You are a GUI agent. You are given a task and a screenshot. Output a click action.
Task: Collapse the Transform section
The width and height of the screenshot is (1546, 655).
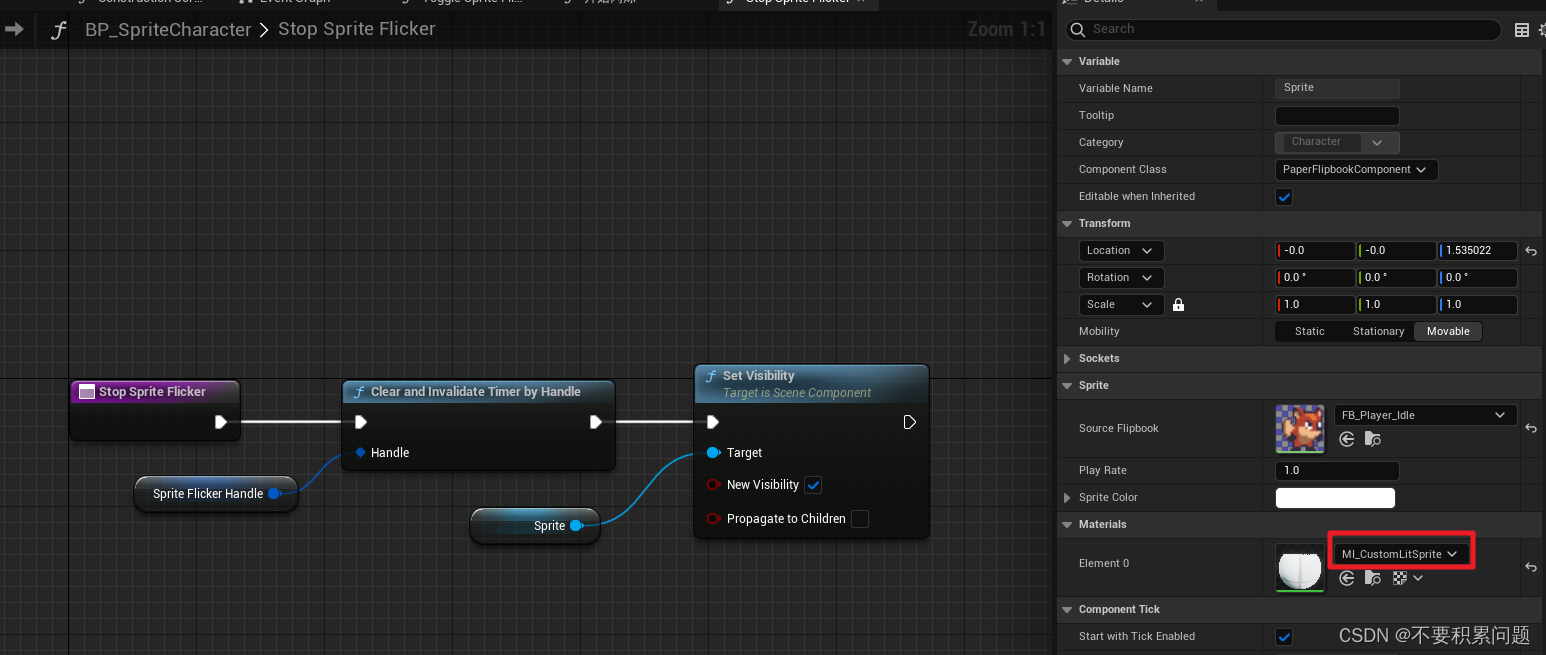pos(1068,224)
